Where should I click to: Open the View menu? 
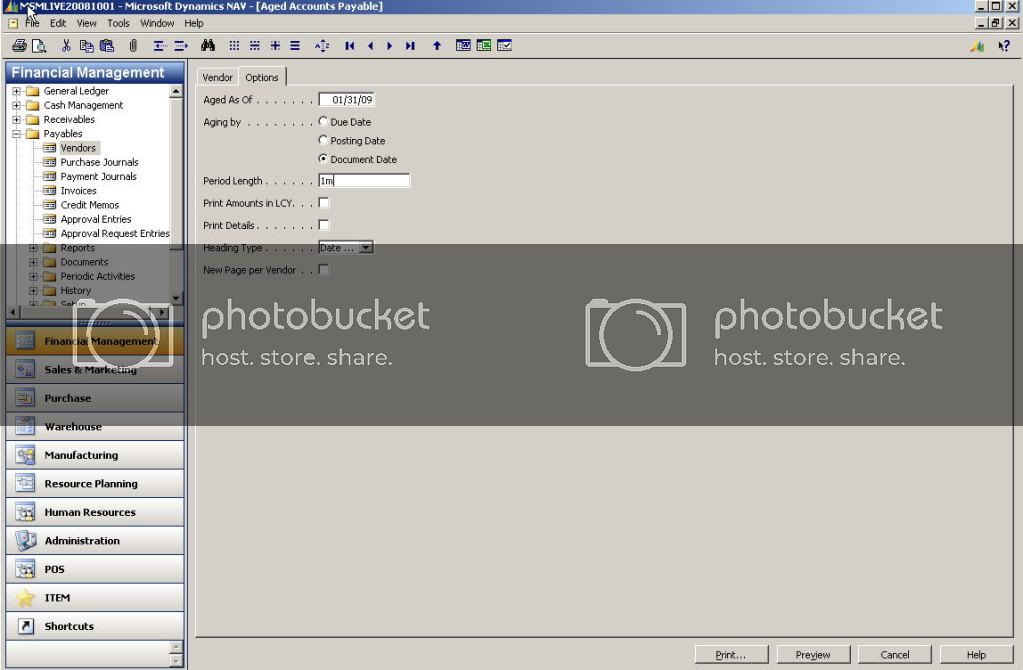pos(87,23)
